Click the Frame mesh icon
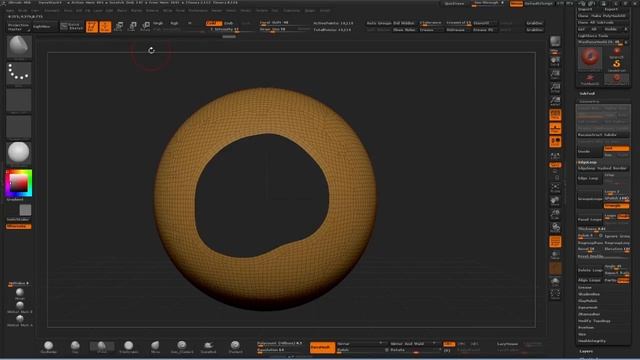 coord(555,188)
